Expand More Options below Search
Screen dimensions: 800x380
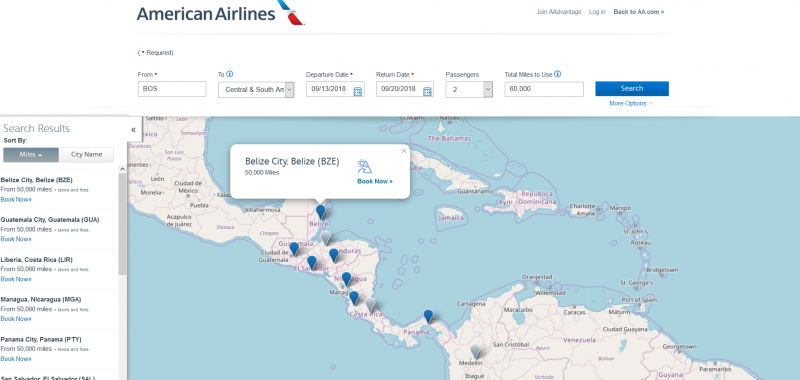pos(631,104)
